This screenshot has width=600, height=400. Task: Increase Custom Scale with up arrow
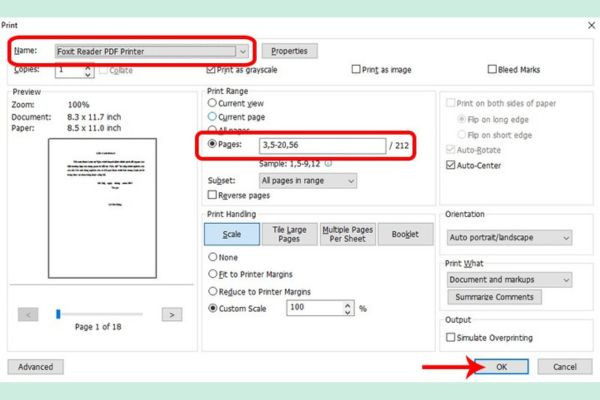(347, 305)
